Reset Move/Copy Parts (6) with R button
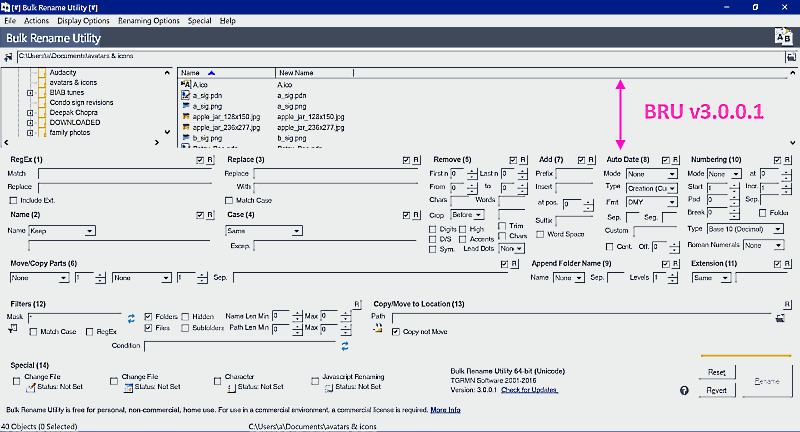The image size is (800, 432). pos(514,264)
